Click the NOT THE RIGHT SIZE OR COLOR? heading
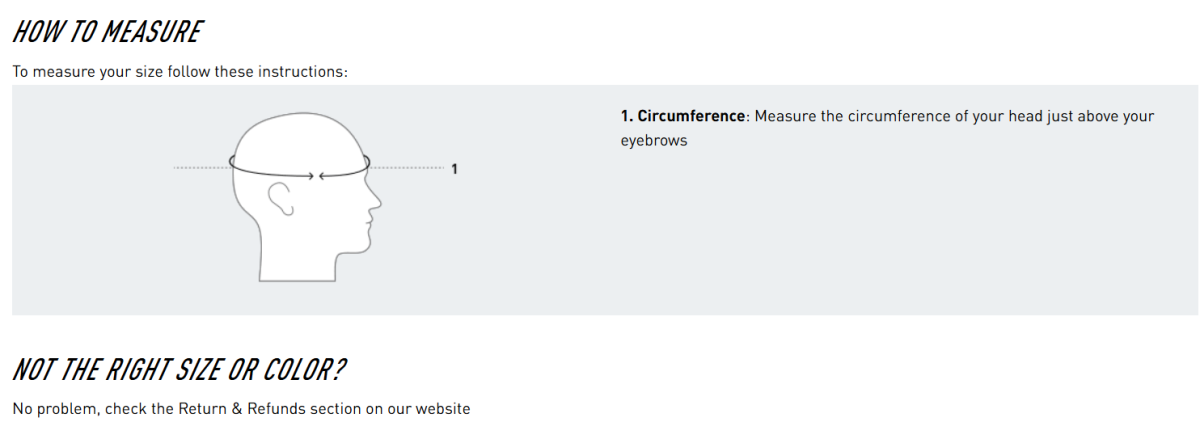The width and height of the screenshot is (1200, 439). pos(179,370)
